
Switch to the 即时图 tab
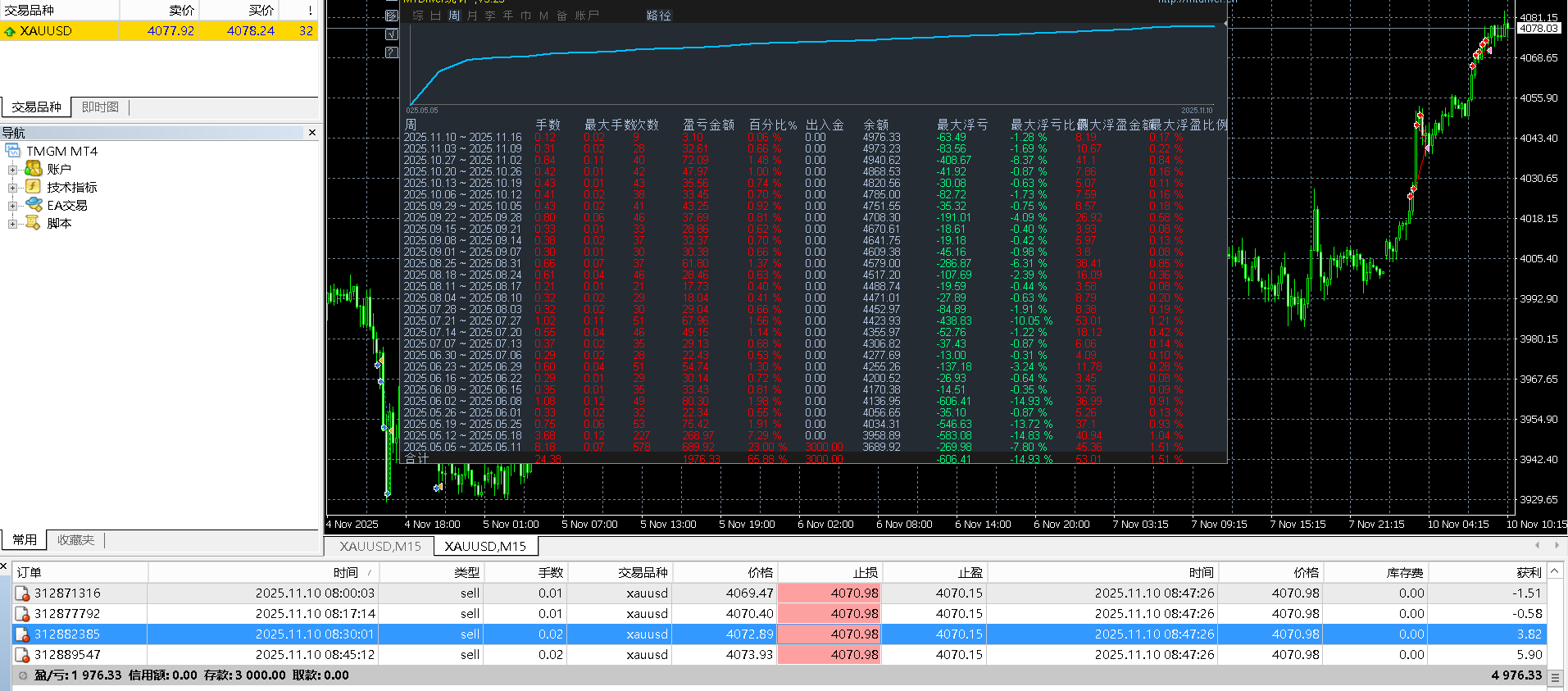[x=100, y=107]
